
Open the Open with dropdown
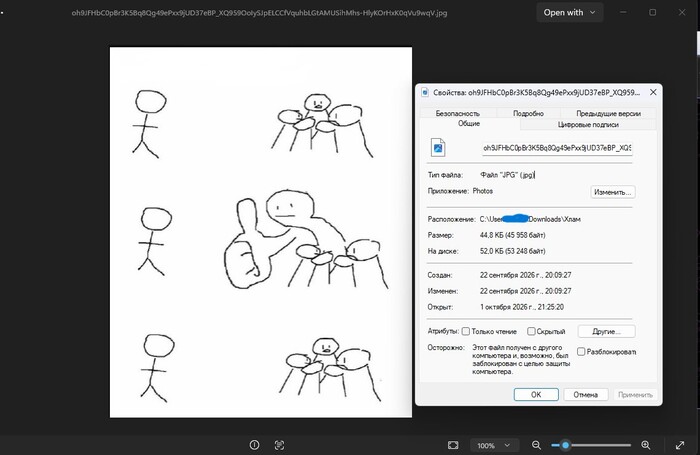tap(569, 13)
